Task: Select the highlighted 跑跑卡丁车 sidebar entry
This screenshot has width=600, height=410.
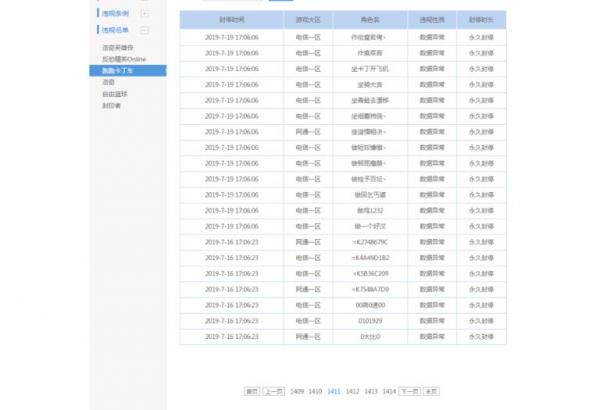Action: (128, 70)
